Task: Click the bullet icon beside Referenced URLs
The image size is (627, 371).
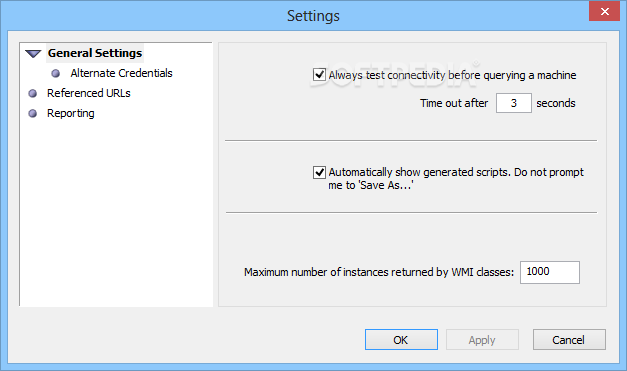Action: [32, 94]
